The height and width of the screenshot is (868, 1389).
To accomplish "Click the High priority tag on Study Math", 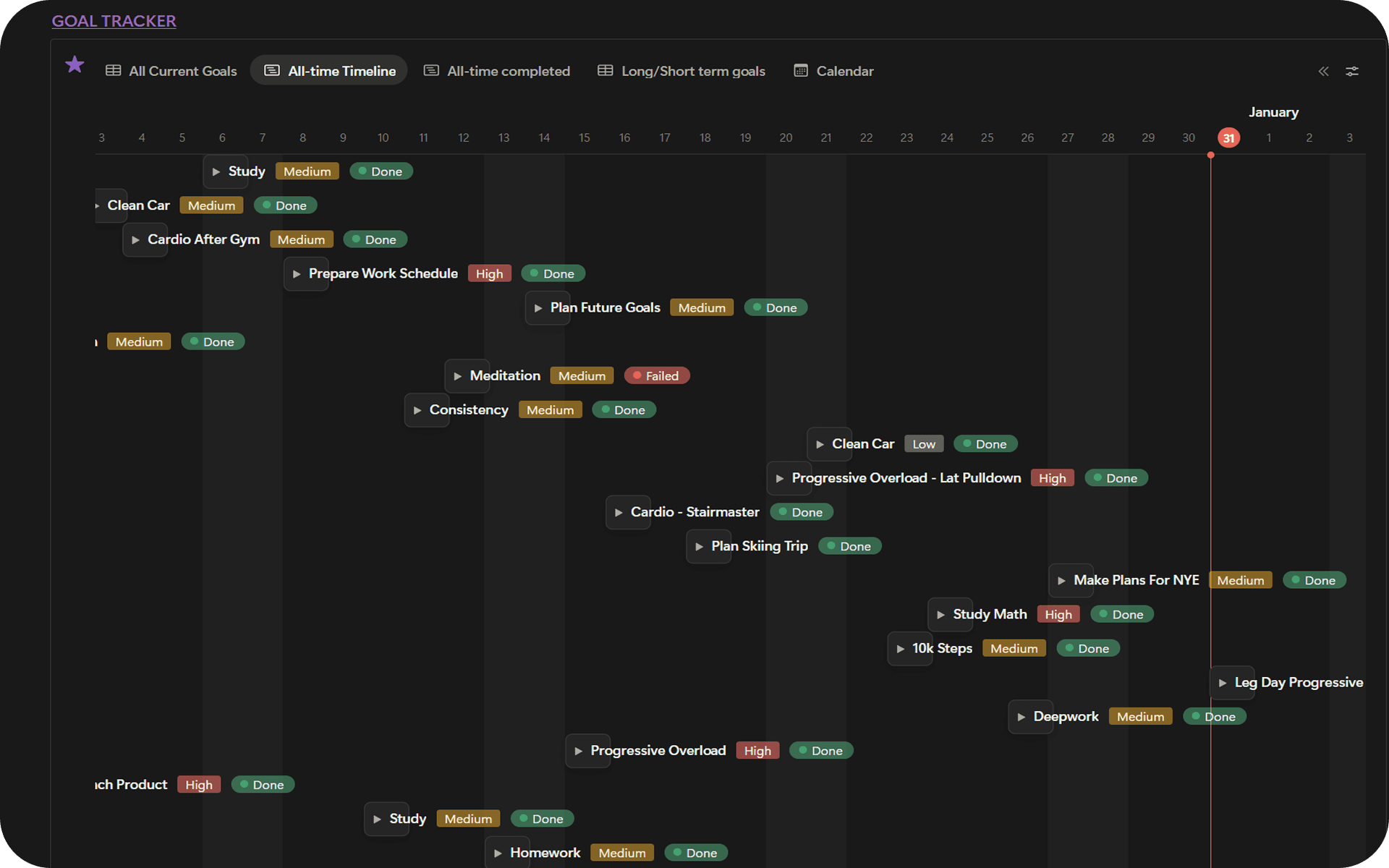I will 1058,615.
